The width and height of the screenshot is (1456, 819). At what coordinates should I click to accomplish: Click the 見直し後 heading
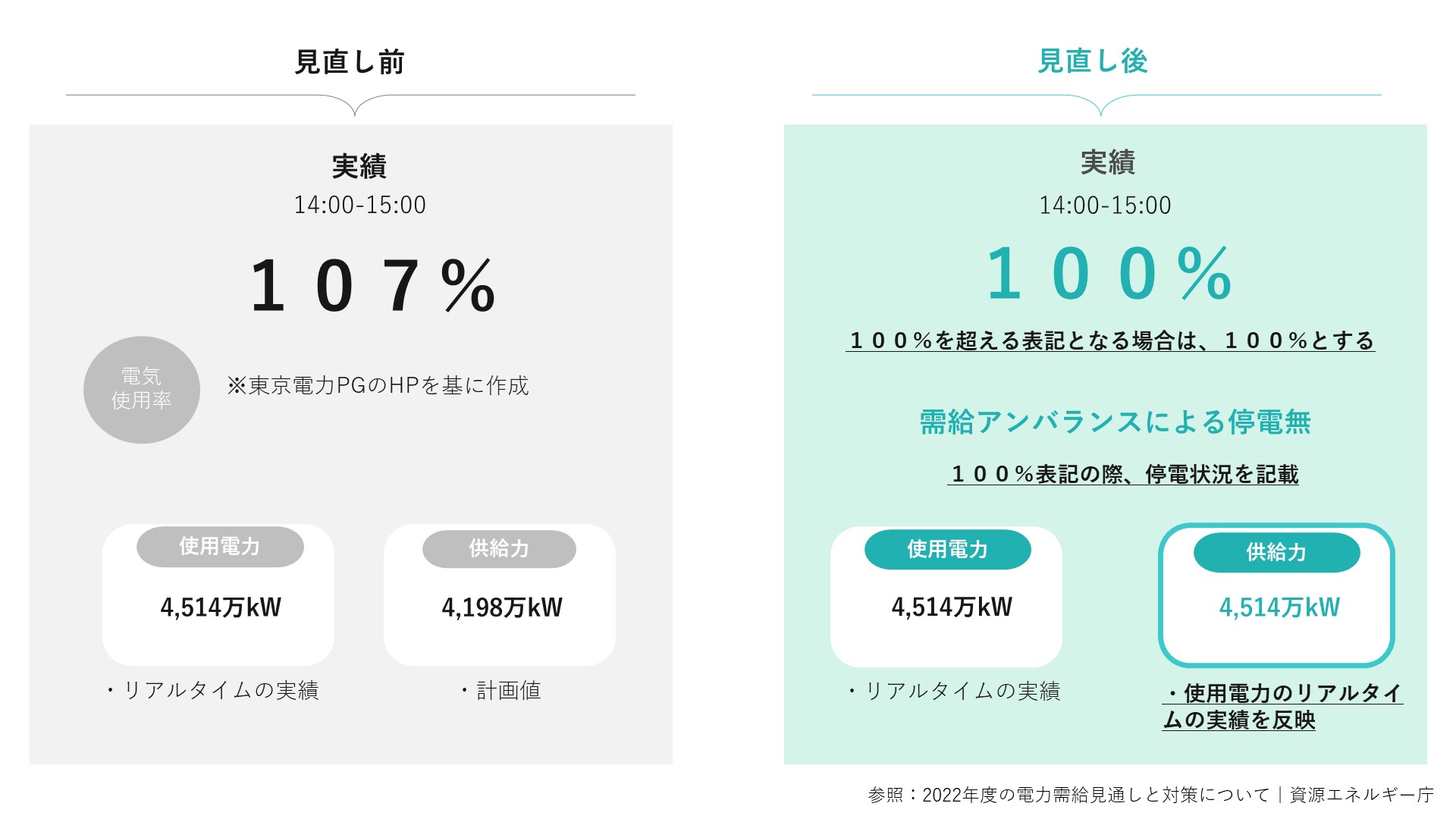pos(1093,61)
